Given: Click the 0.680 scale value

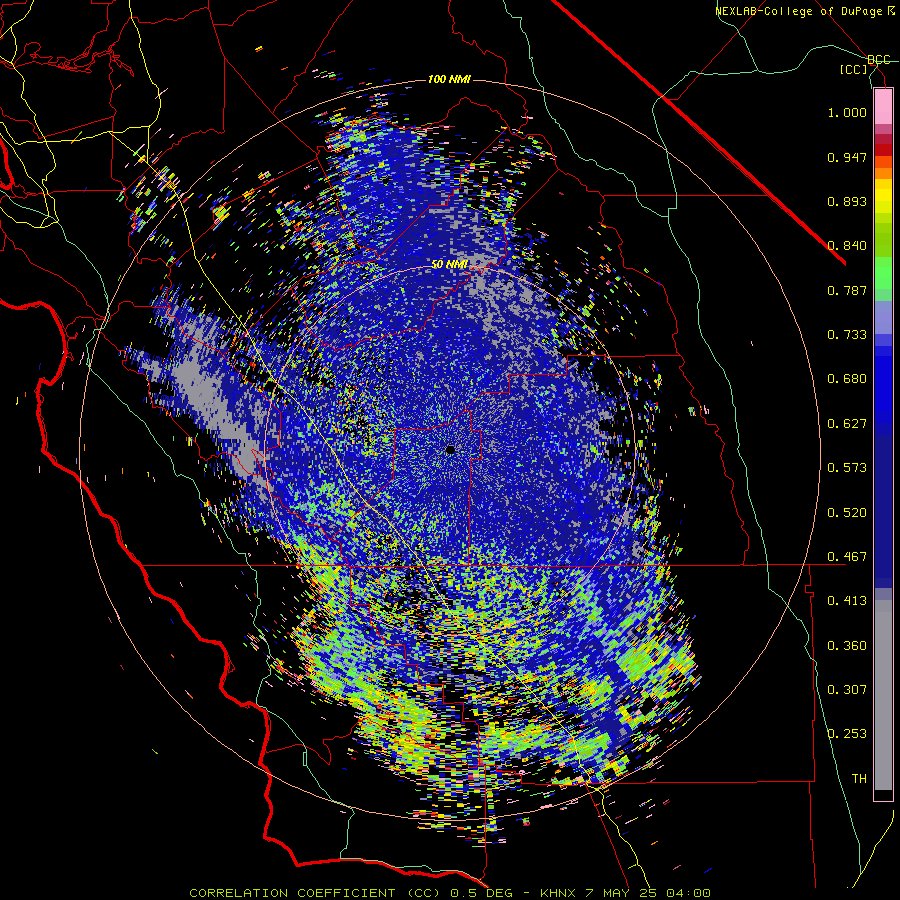Looking at the screenshot, I should (x=847, y=379).
